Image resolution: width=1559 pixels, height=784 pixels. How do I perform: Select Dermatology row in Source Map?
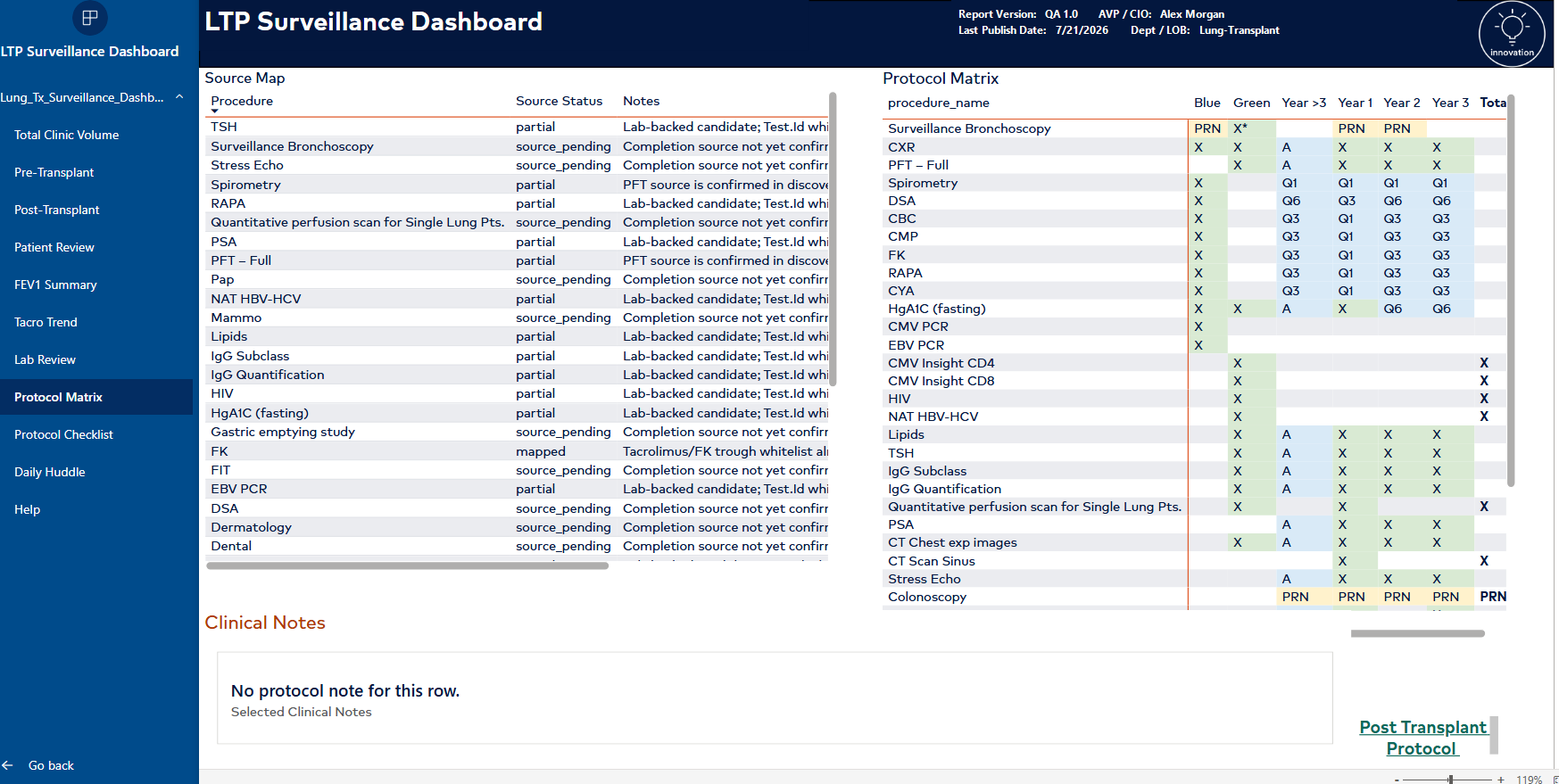pos(518,527)
